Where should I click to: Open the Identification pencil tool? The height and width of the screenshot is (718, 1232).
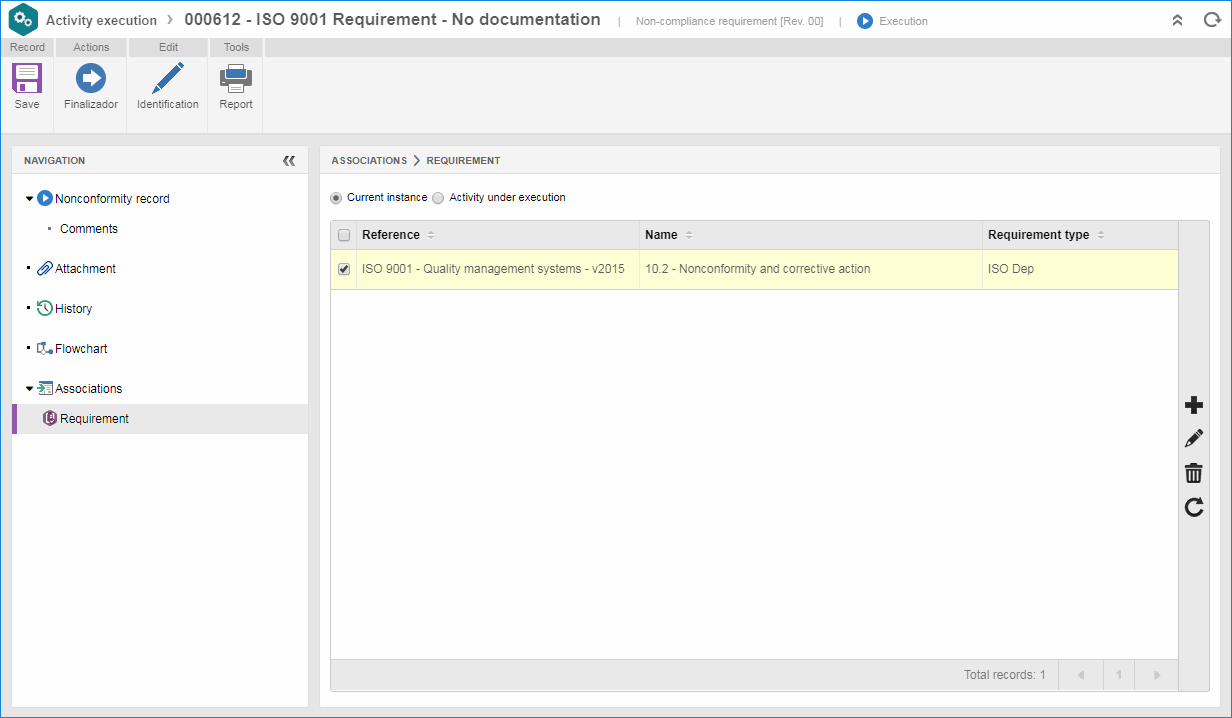[x=168, y=78]
